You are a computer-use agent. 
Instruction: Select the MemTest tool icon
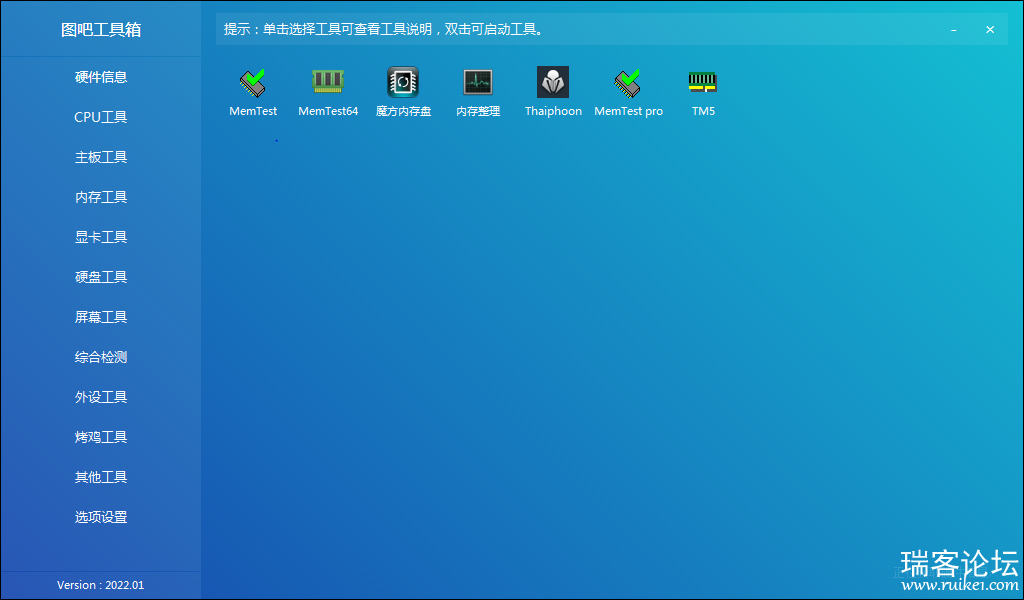pos(253,82)
